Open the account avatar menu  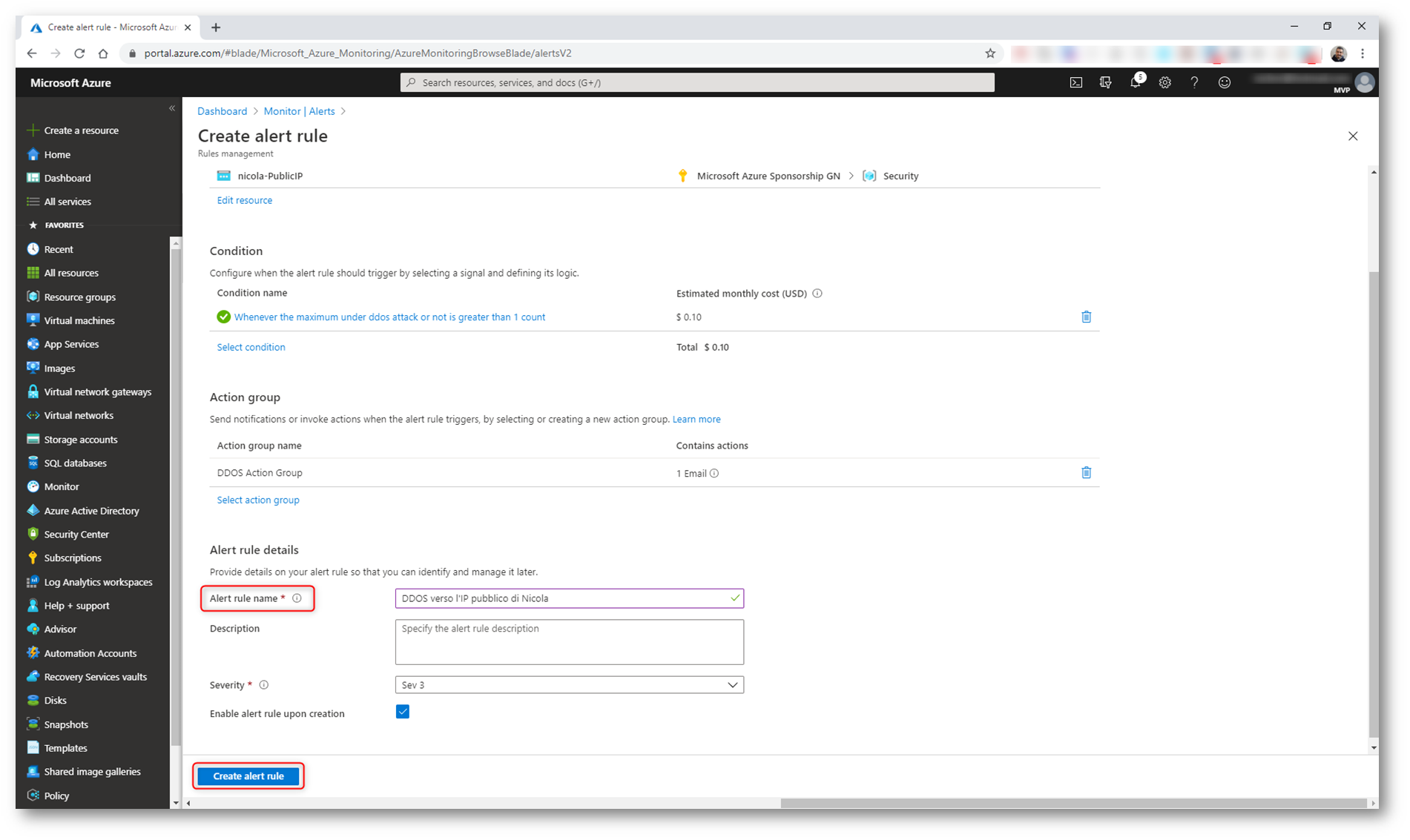point(1364,82)
